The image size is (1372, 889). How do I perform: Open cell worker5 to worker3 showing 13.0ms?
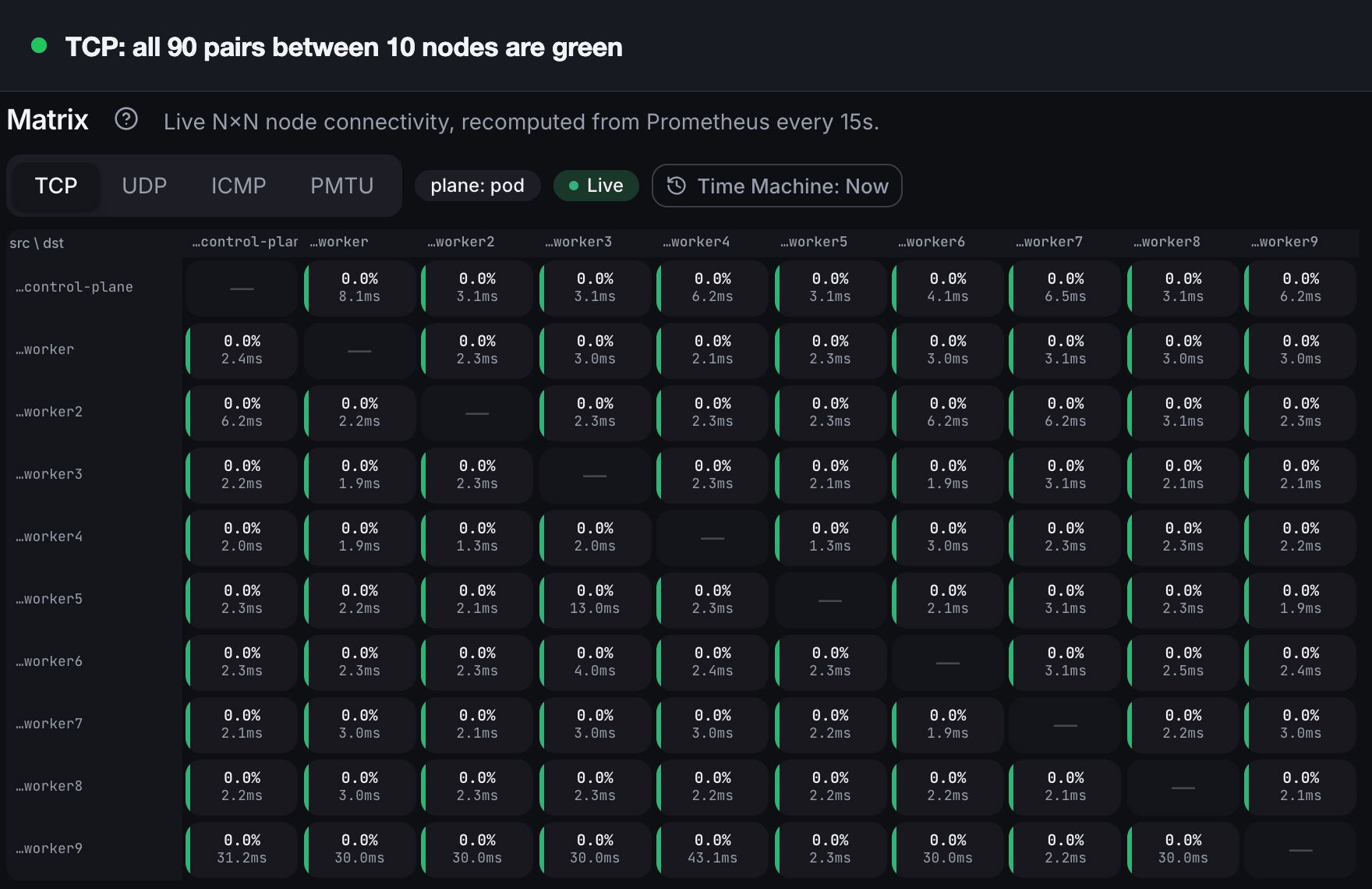coord(595,600)
